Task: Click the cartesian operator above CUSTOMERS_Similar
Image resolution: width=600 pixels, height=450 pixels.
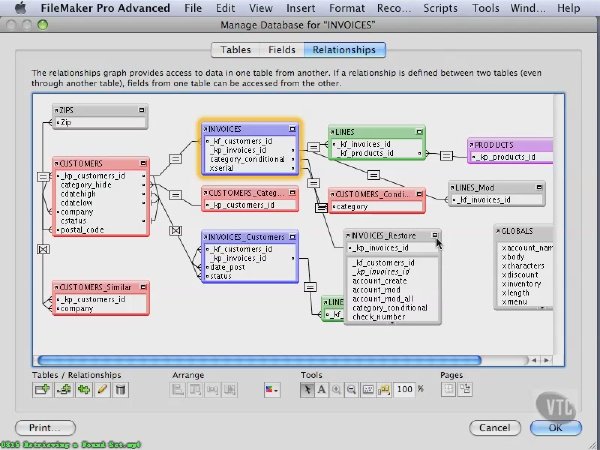Action: [x=43, y=249]
